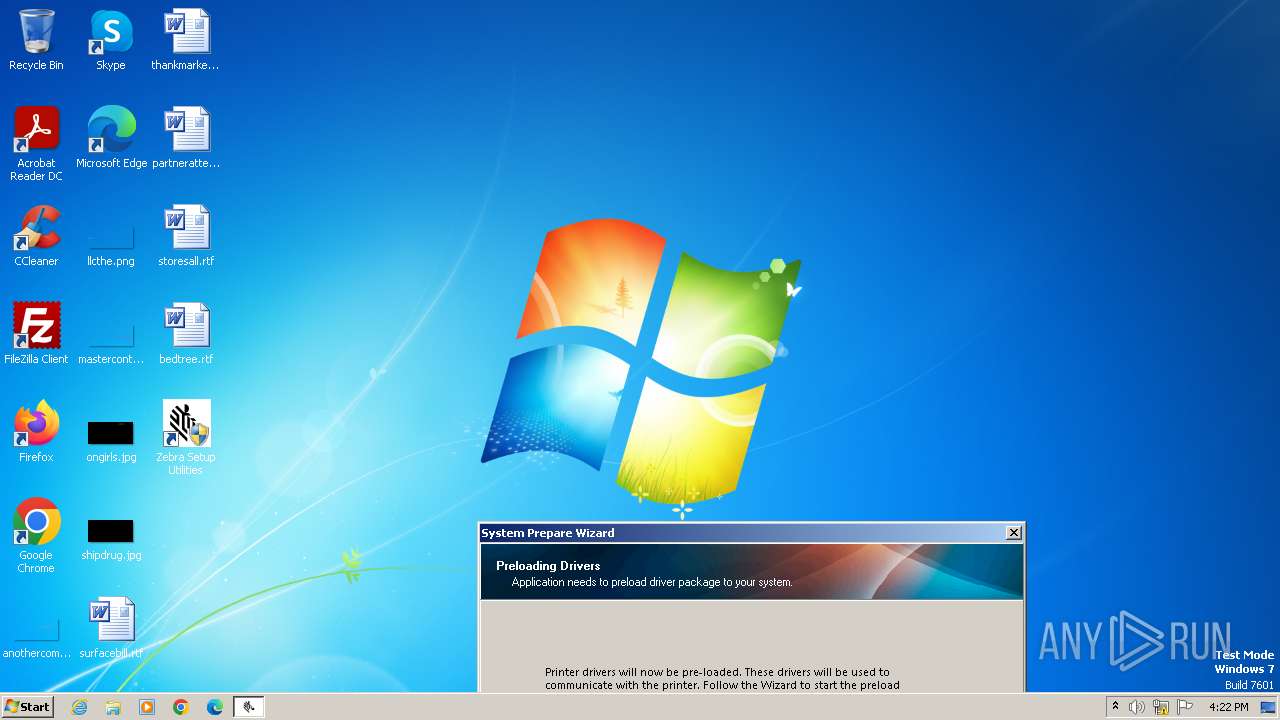Open Windows Media Player taskbar icon
The height and width of the screenshot is (720, 1280).
pyautogui.click(x=147, y=707)
